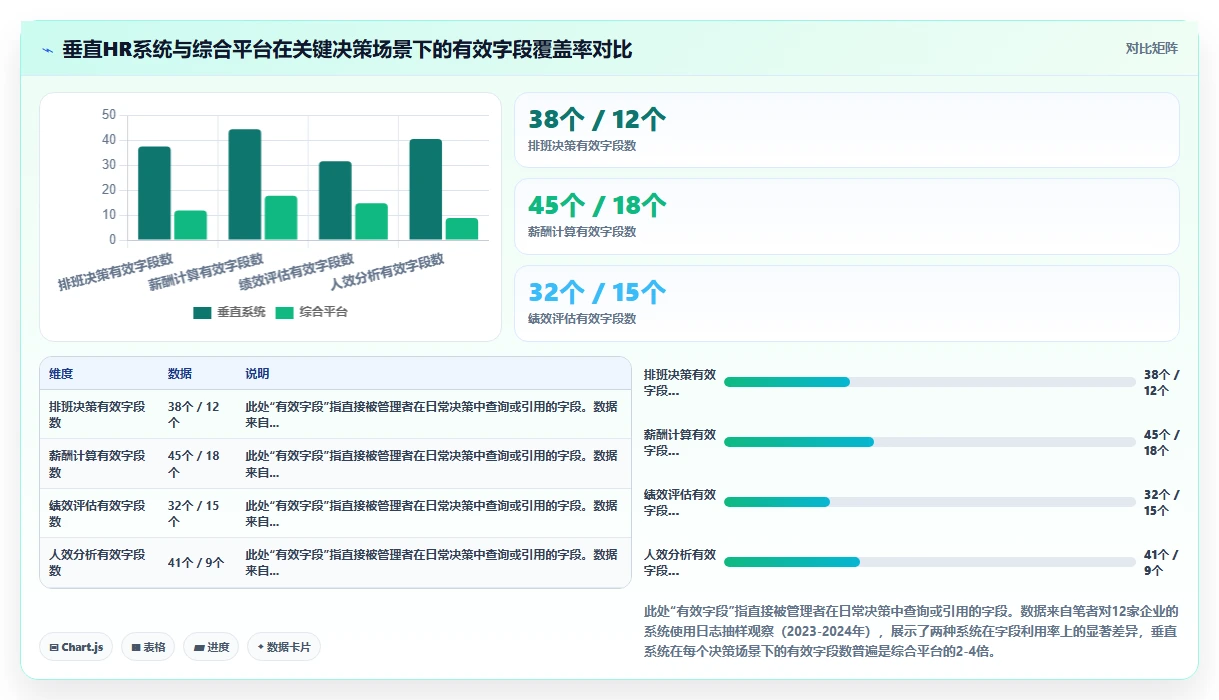Click the 38个 / 12个 table data cell
Viewport: 1219px width, 700px height.
pyautogui.click(x=197, y=414)
